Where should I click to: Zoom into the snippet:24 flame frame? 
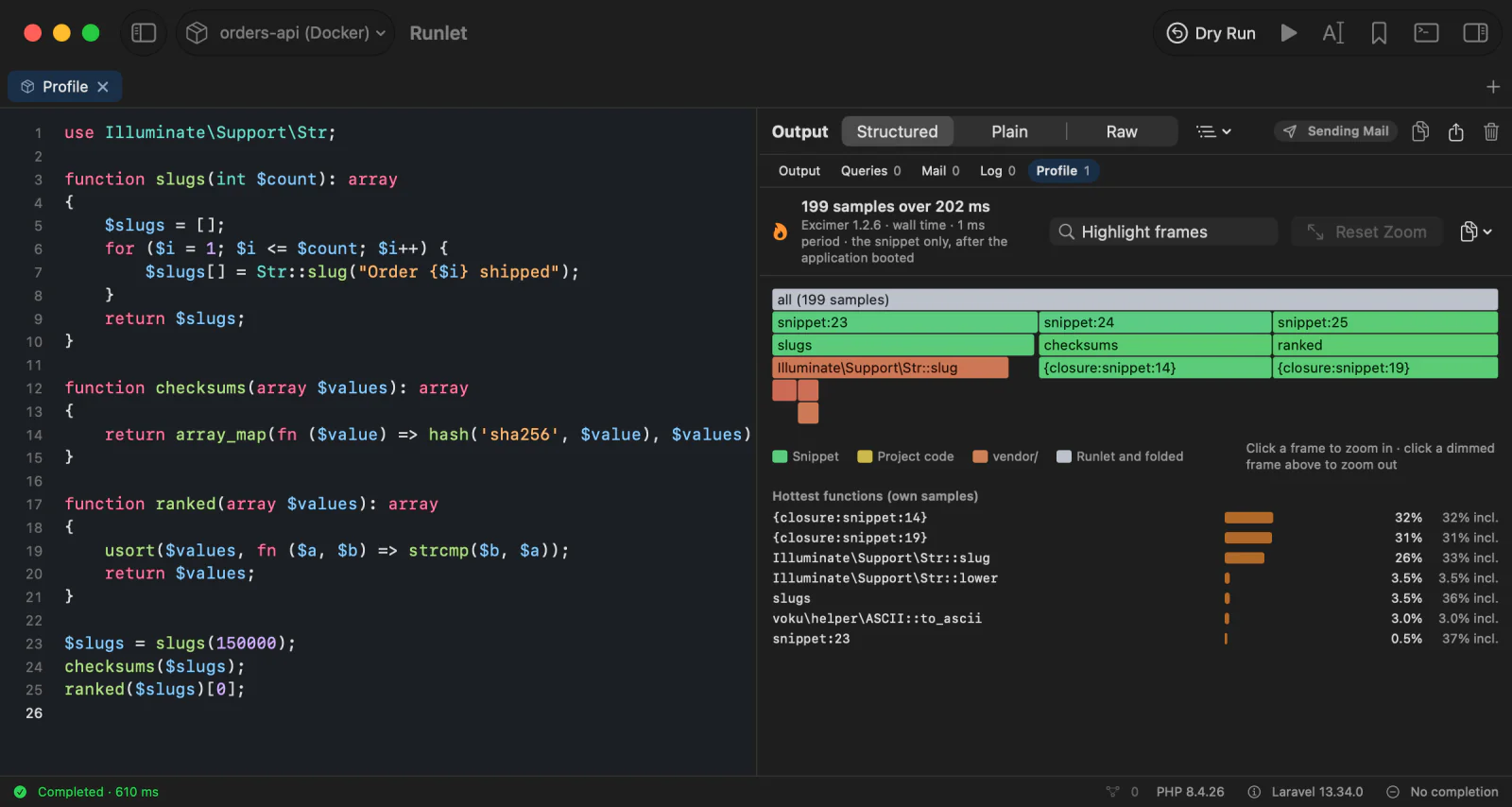[1155, 322]
